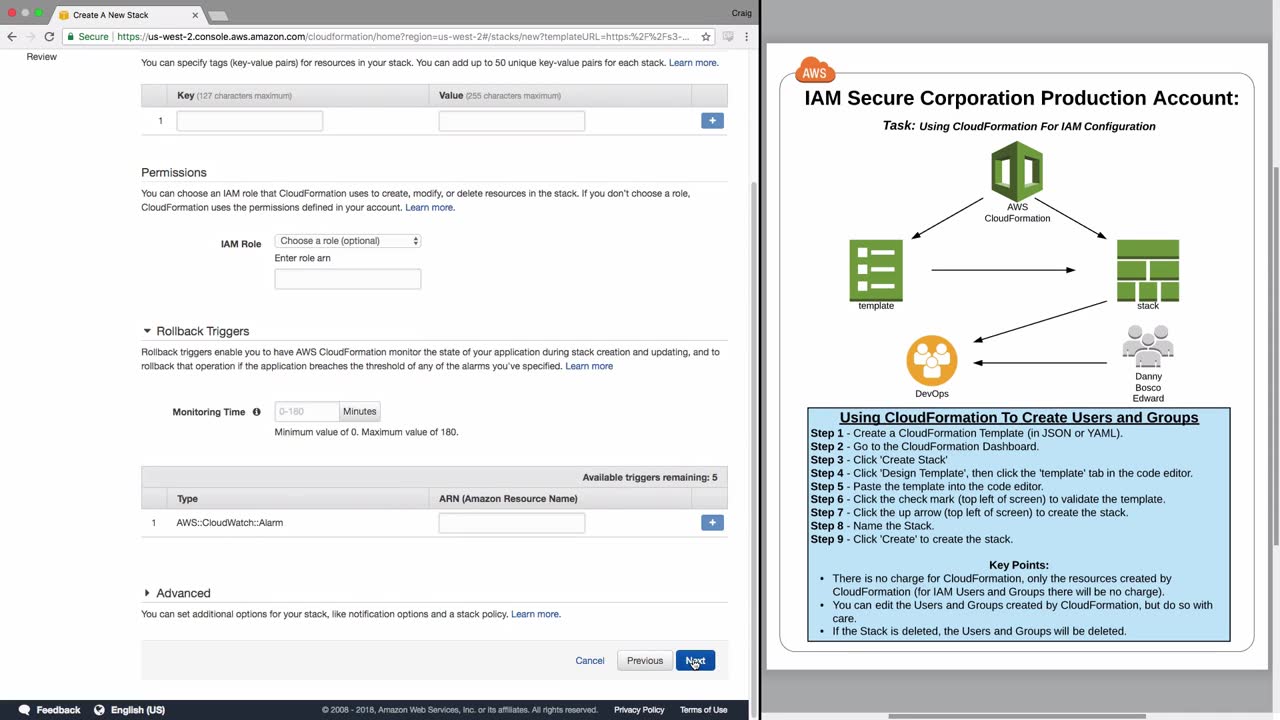Open Learn more link under Permissions
The width and height of the screenshot is (1280, 720).
[x=429, y=208]
